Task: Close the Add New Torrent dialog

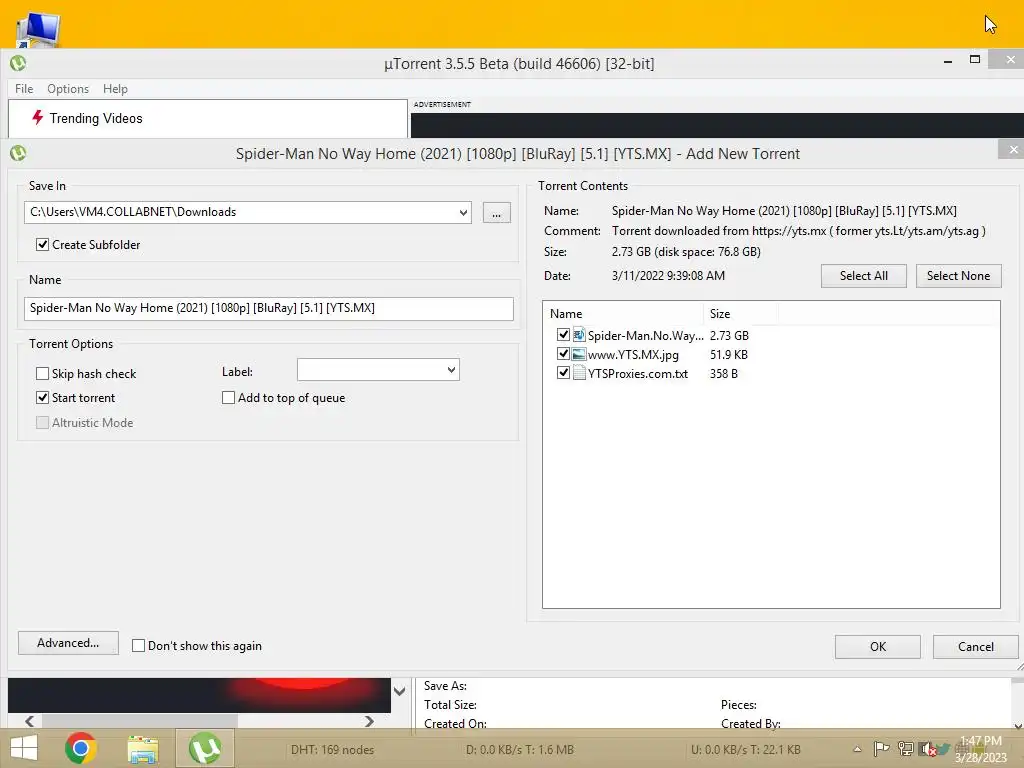Action: 1012,150
